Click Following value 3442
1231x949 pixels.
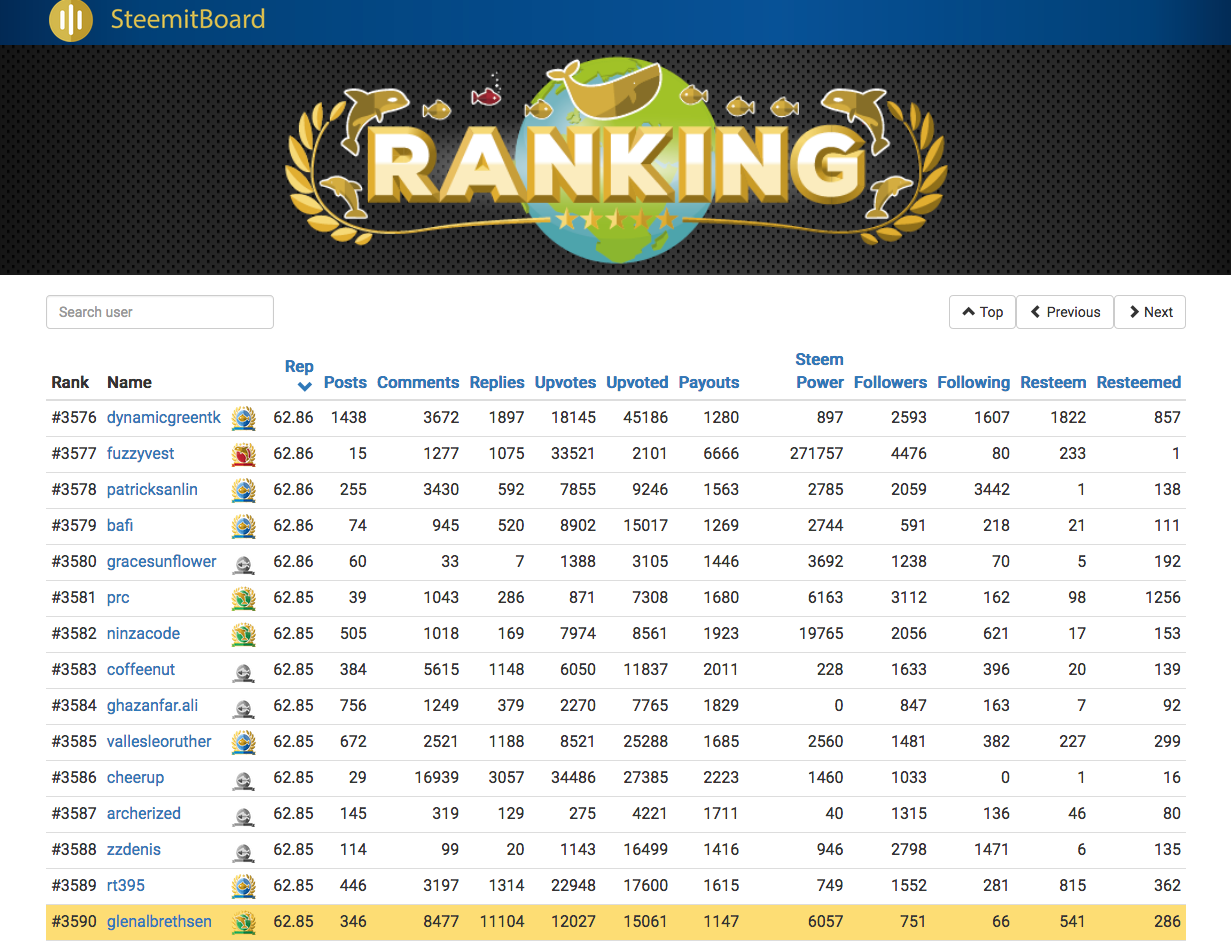[991, 489]
